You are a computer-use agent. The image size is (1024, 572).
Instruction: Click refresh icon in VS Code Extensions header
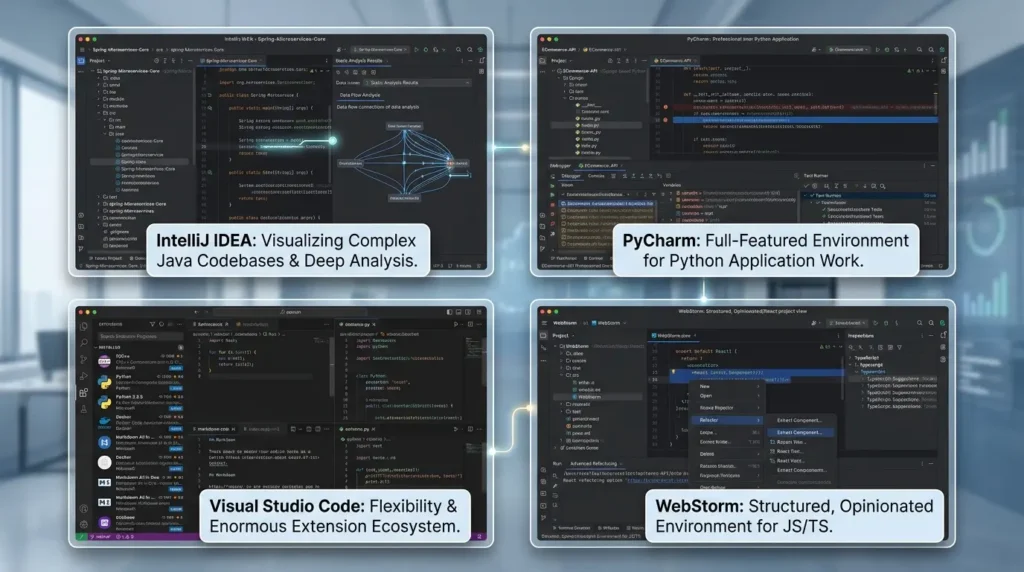coord(161,324)
